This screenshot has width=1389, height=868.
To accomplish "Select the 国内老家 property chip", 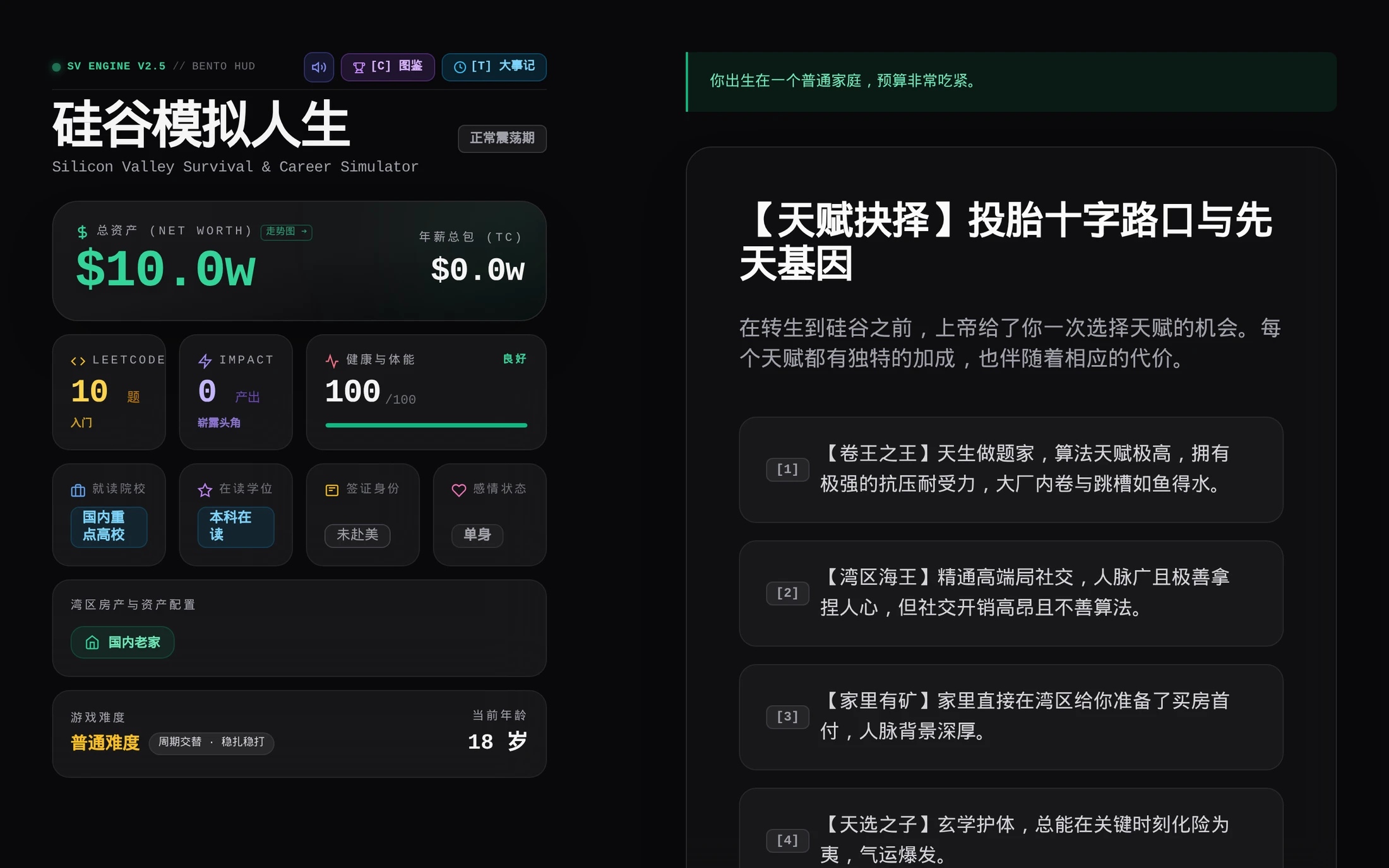I will (122, 643).
